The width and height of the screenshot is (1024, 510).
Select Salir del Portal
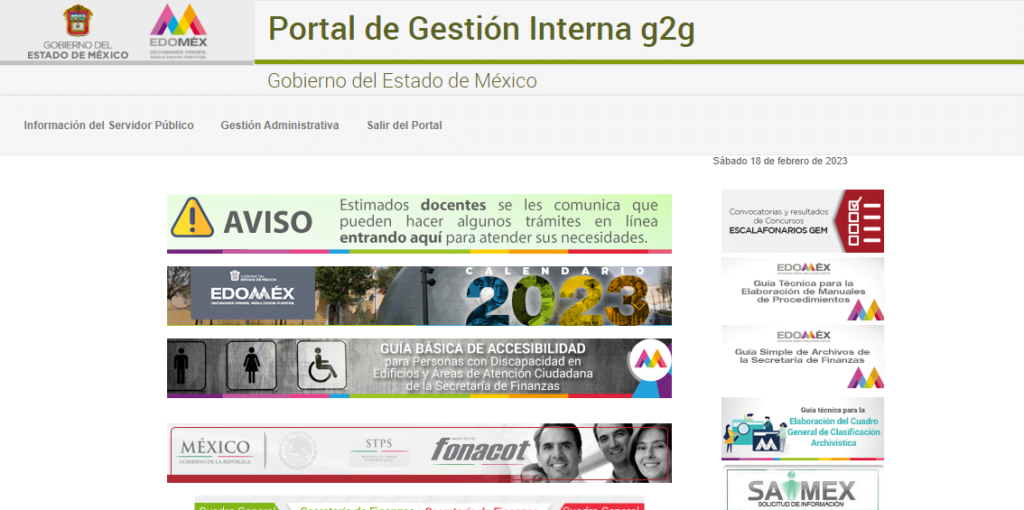point(404,125)
